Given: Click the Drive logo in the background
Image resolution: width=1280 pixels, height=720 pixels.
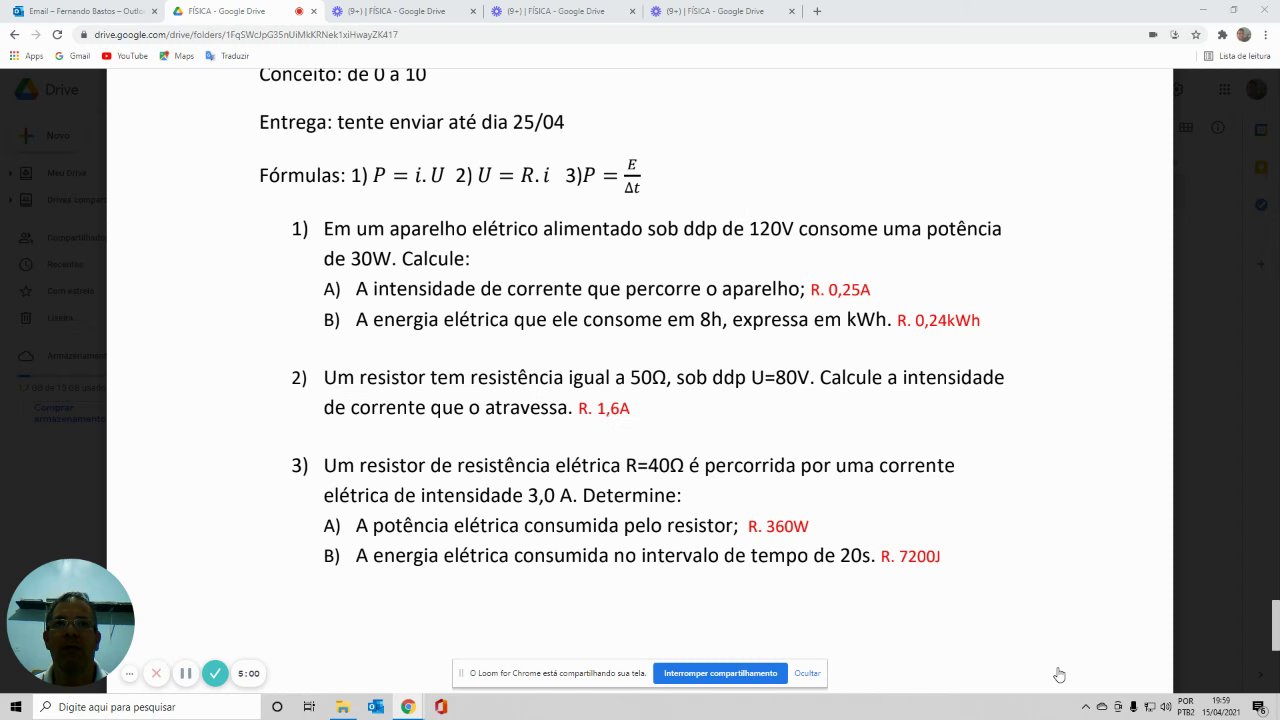Looking at the screenshot, I should tap(47, 89).
